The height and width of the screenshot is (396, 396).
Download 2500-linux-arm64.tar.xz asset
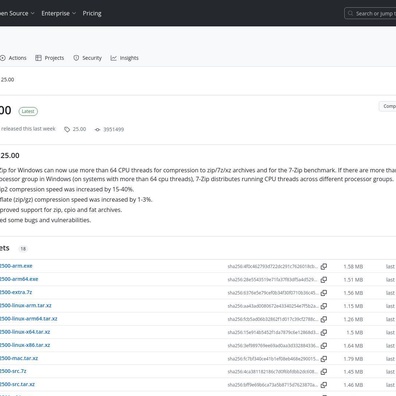(29, 319)
